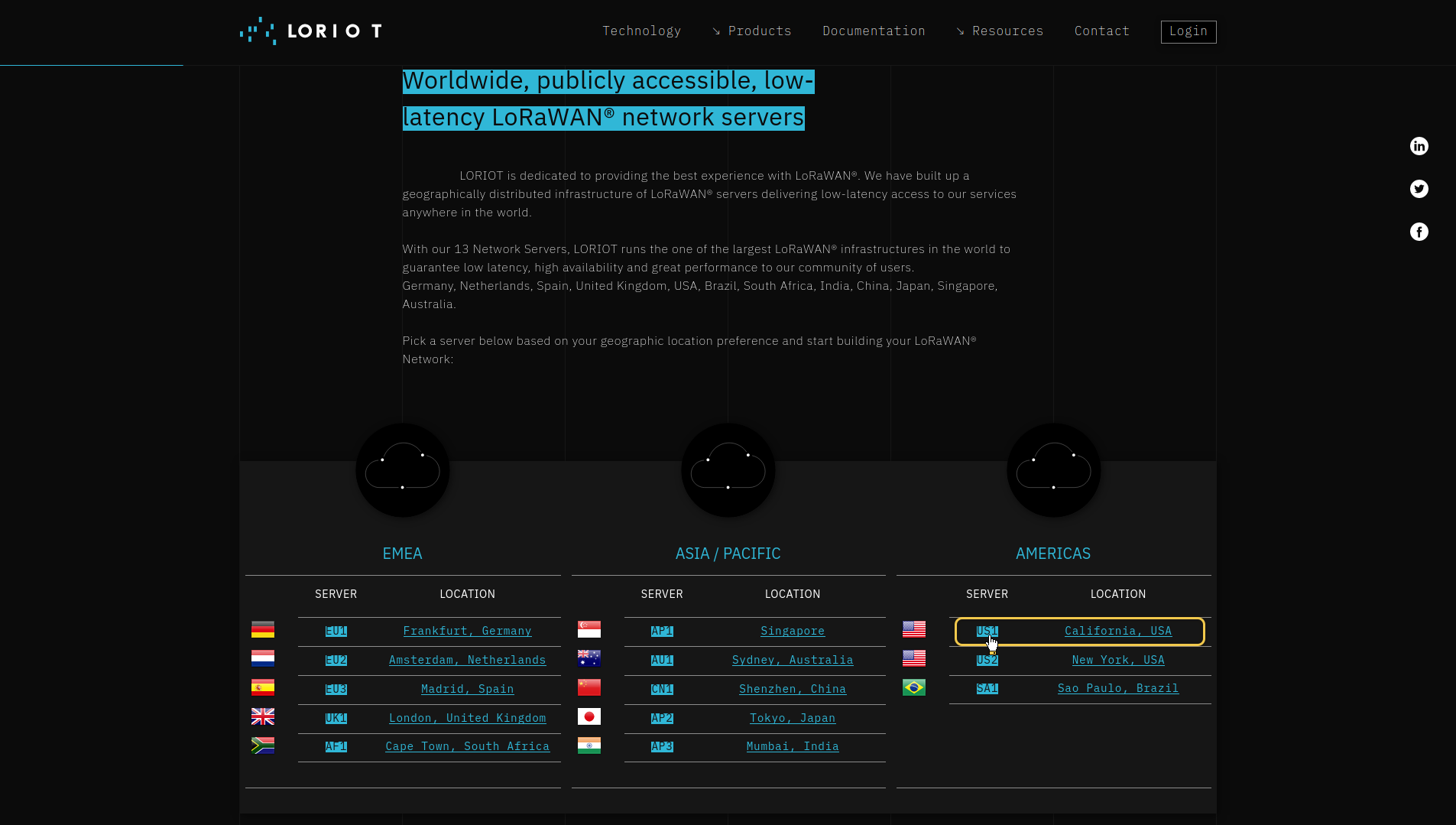This screenshot has height=825, width=1456.
Task: Open Shenzhen, China location link
Action: pyautogui.click(x=793, y=689)
